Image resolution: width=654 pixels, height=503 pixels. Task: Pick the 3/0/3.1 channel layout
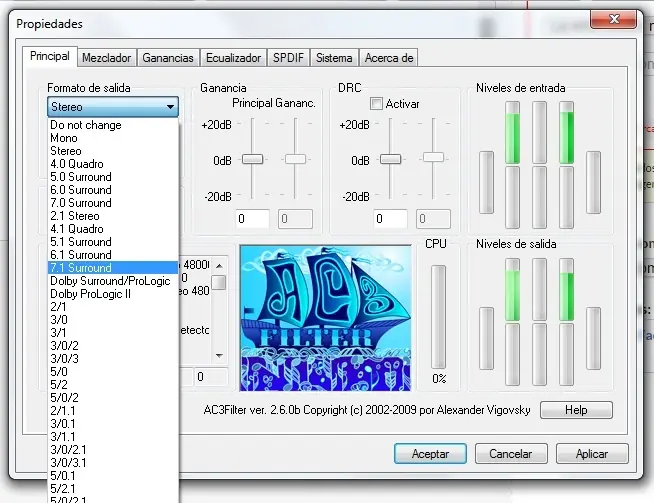click(x=113, y=463)
